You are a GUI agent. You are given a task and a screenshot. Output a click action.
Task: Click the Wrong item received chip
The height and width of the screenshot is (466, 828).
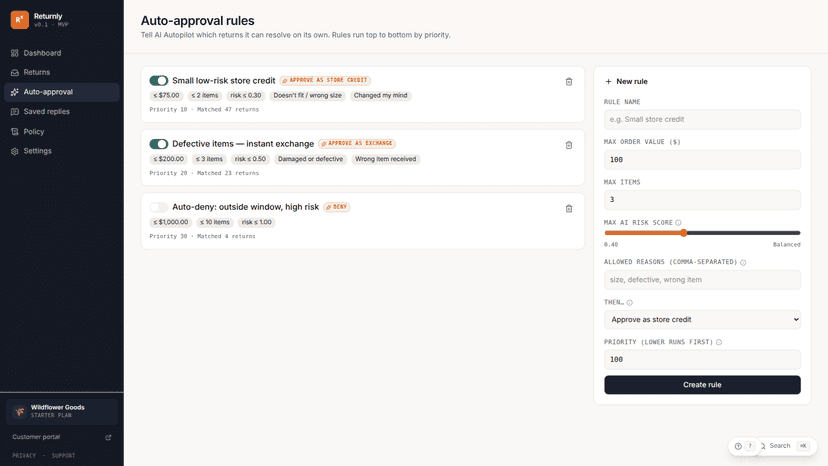(x=385, y=159)
